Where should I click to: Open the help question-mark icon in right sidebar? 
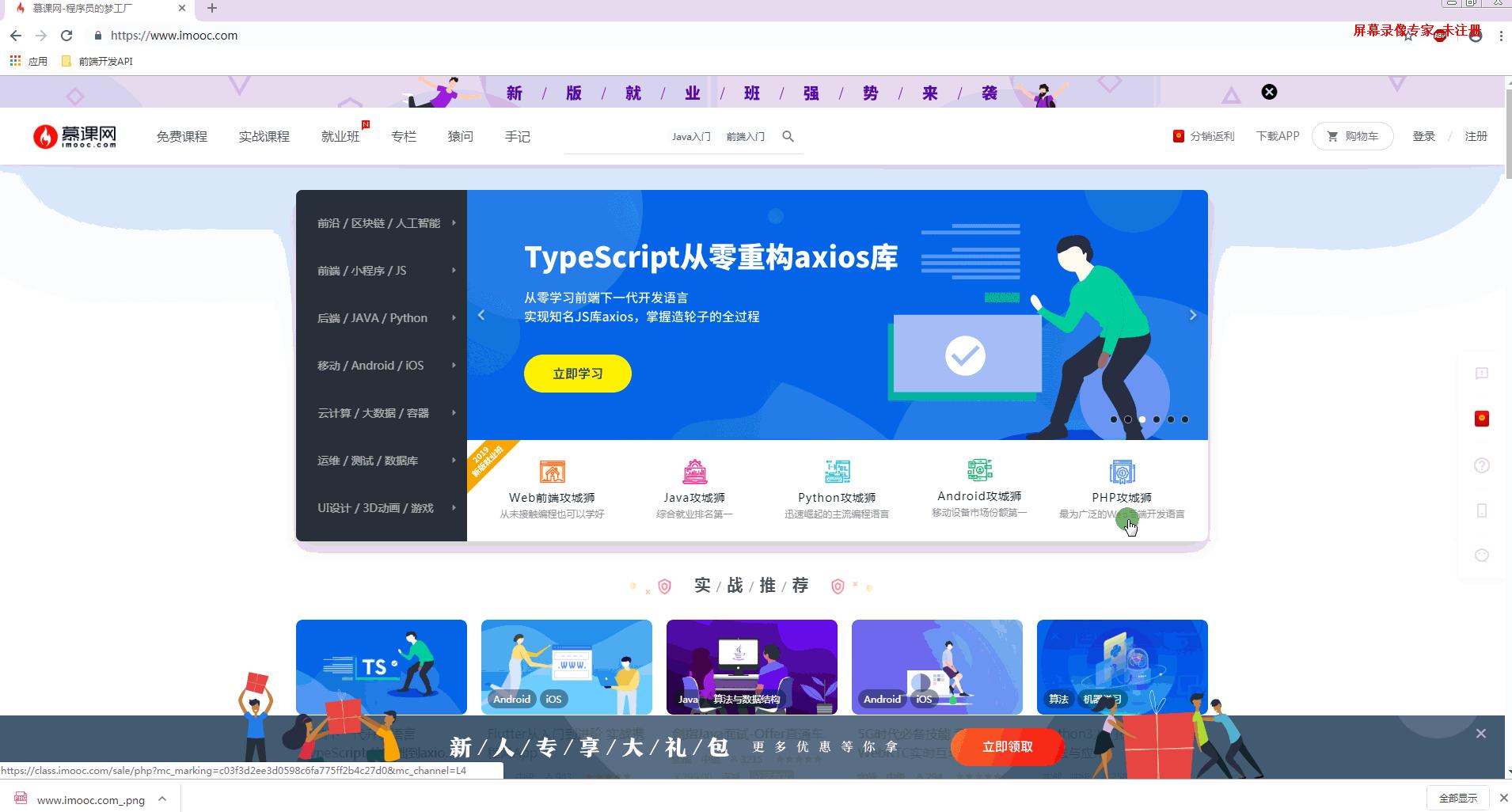tap(1481, 465)
